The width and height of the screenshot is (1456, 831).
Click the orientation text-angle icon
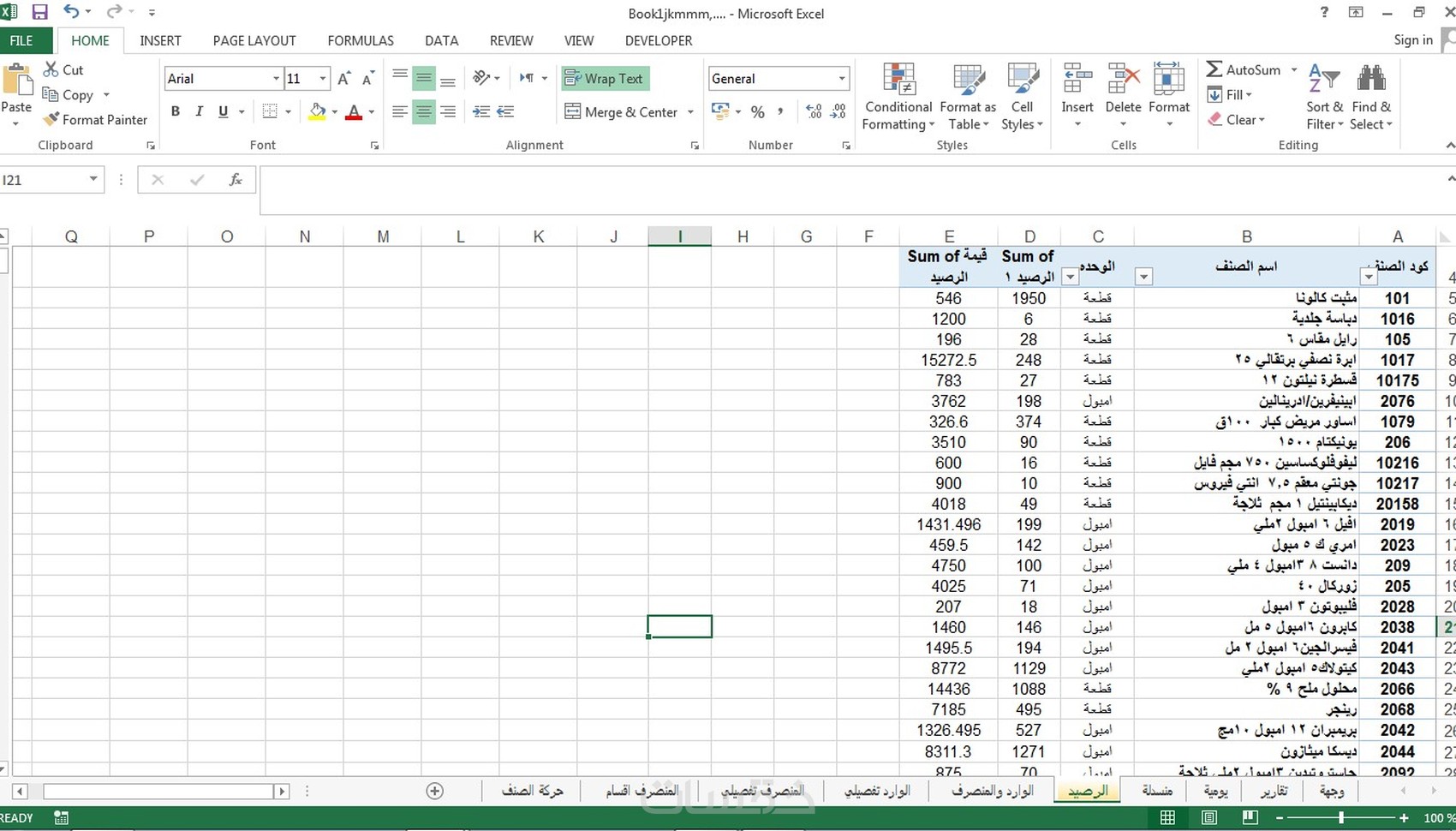pos(482,78)
